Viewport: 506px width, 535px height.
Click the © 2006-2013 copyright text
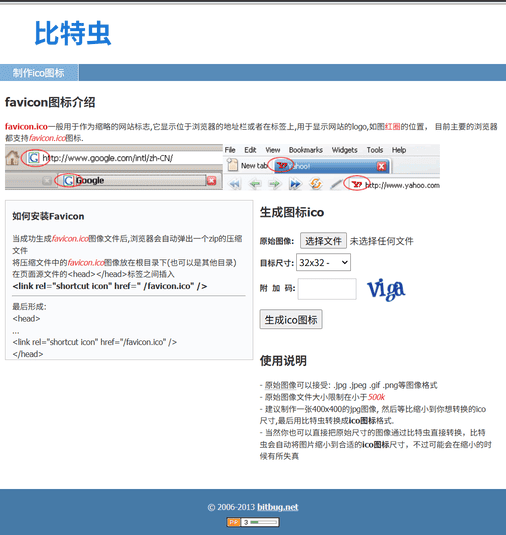point(231,507)
